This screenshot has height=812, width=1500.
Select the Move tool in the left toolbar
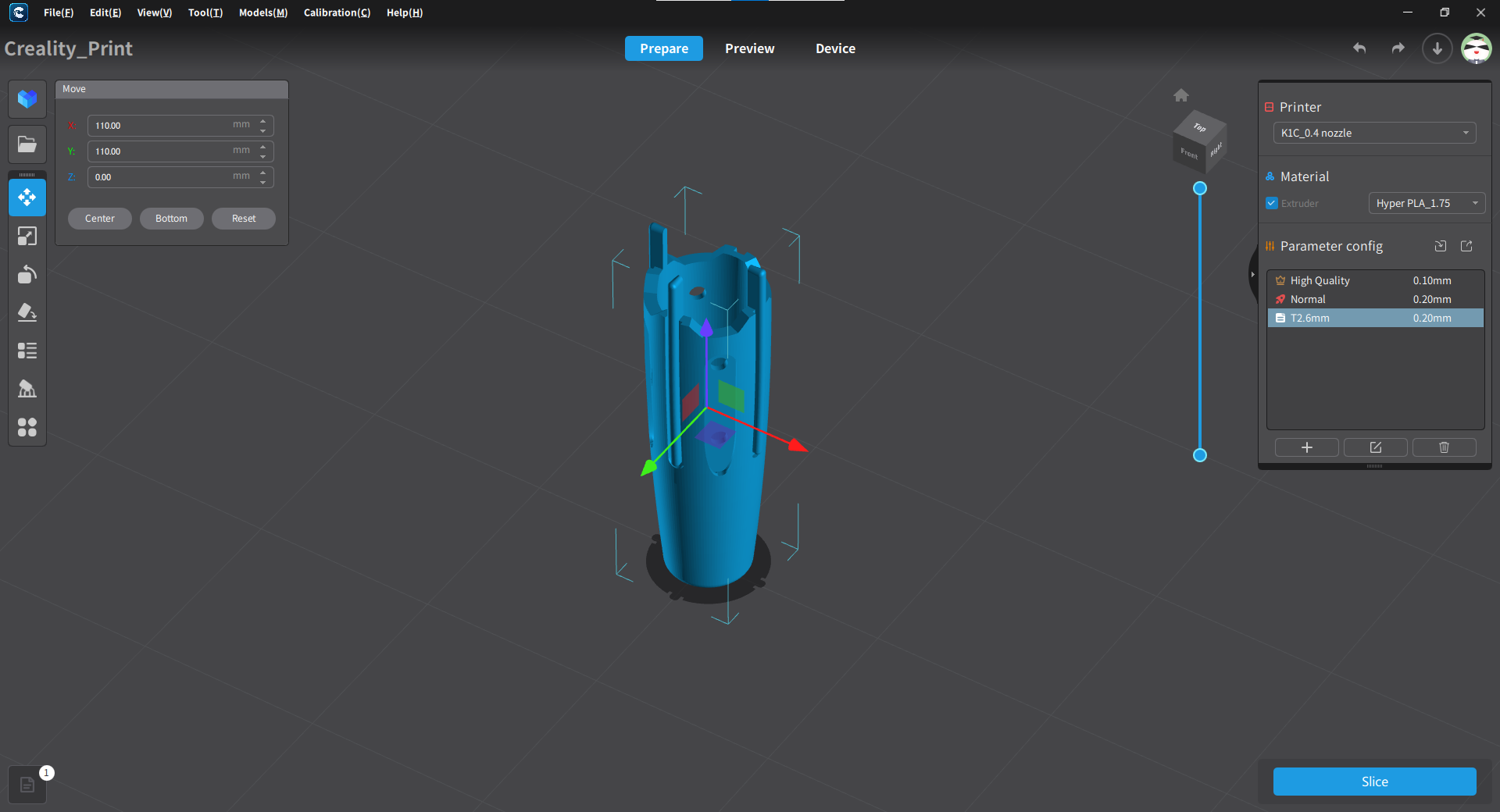(x=27, y=197)
